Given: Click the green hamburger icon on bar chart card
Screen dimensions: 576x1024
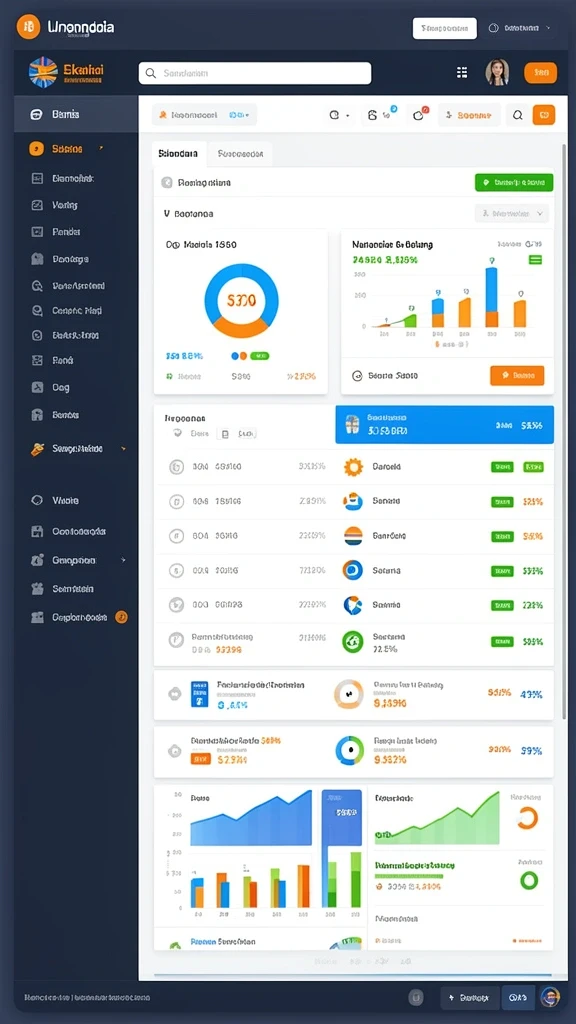Looking at the screenshot, I should [536, 260].
